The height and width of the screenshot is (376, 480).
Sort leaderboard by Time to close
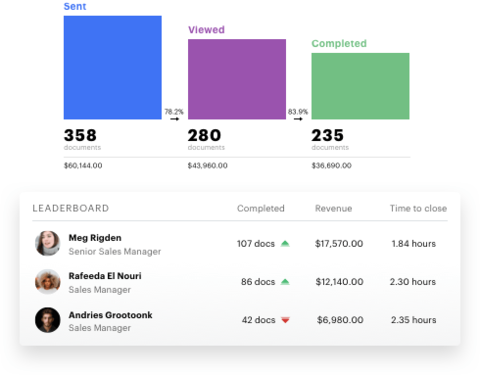418,208
